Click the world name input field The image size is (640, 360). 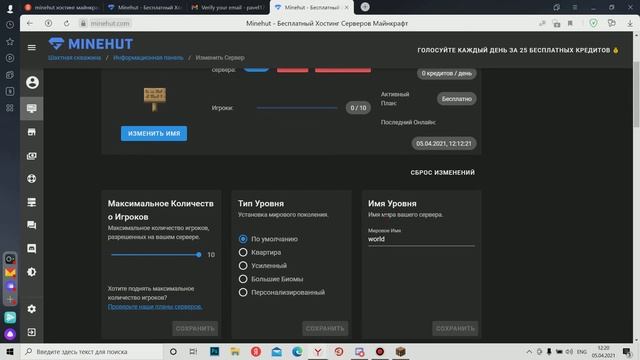tap(421, 239)
